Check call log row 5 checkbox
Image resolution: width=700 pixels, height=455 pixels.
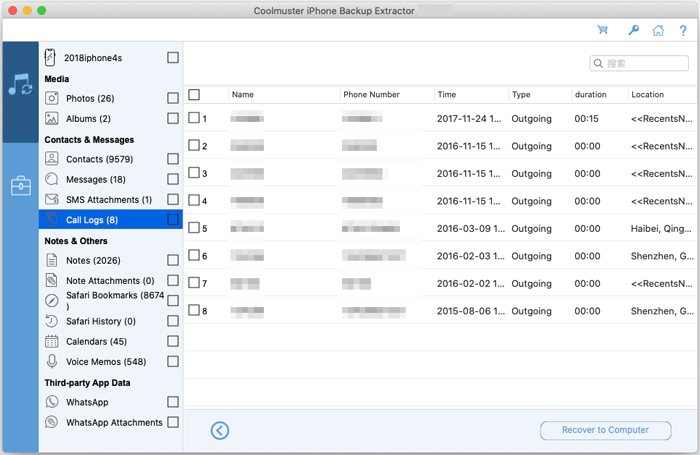194,227
